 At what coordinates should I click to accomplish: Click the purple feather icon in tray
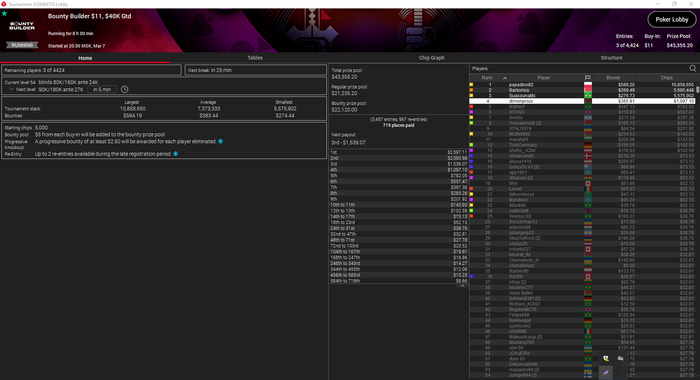point(606,372)
